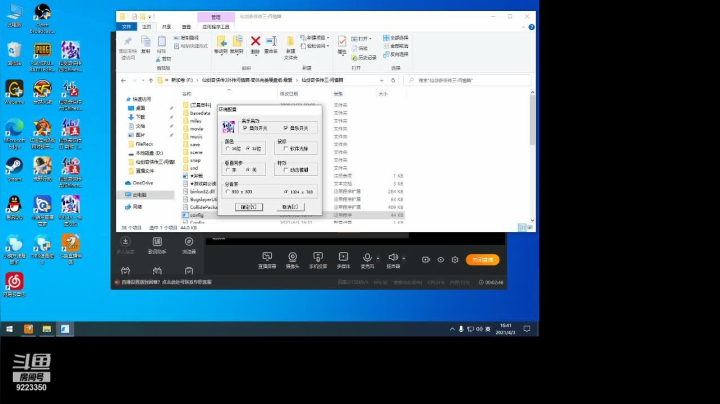720x404 pixels.
Task: Click the Explorer search input field
Action: point(467,80)
